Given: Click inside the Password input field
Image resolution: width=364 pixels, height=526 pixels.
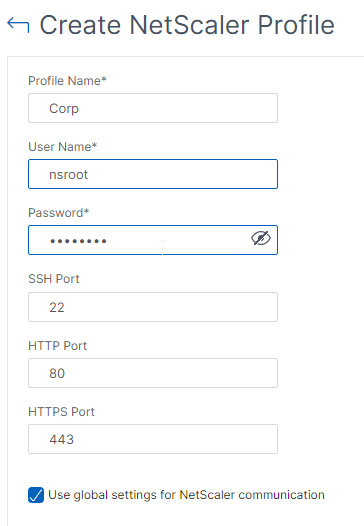Looking at the screenshot, I should (153, 240).
